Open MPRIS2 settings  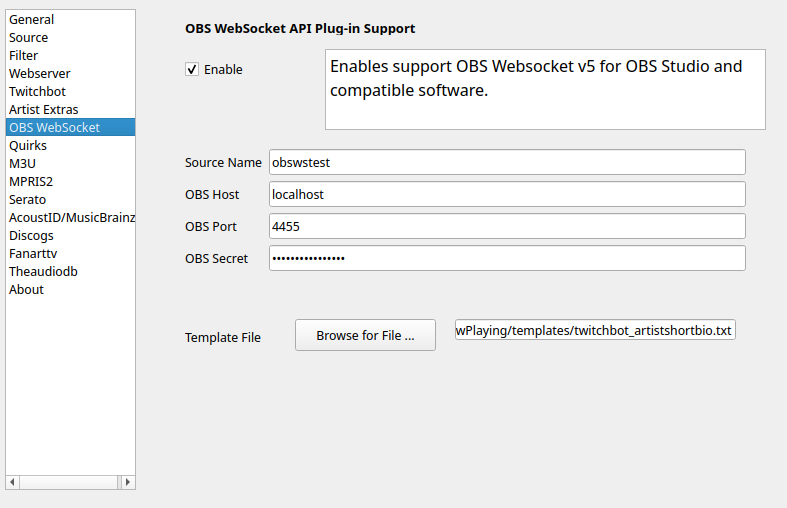click(x=30, y=182)
